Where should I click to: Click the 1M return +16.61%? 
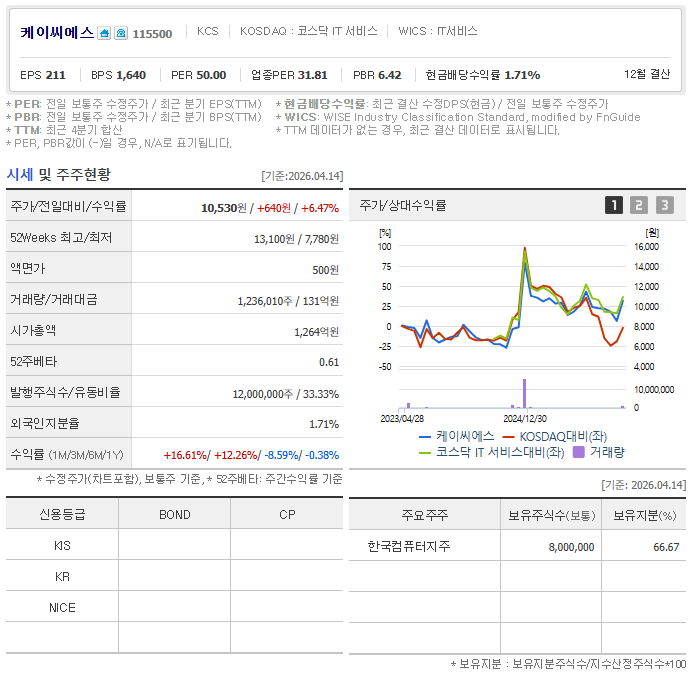coord(186,455)
